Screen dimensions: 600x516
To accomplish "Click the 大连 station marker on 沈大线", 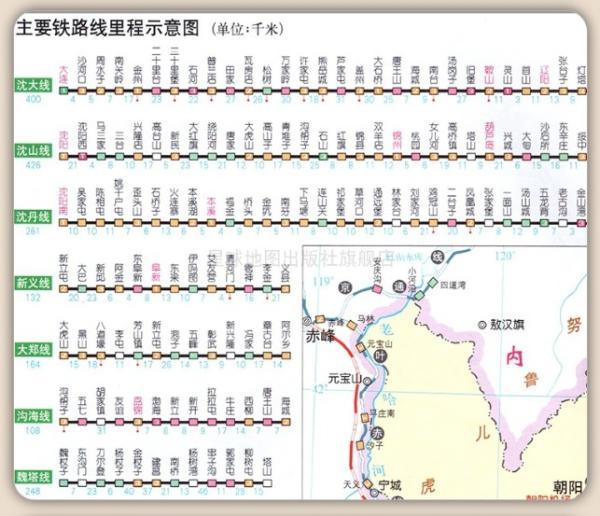I will 64,89.
